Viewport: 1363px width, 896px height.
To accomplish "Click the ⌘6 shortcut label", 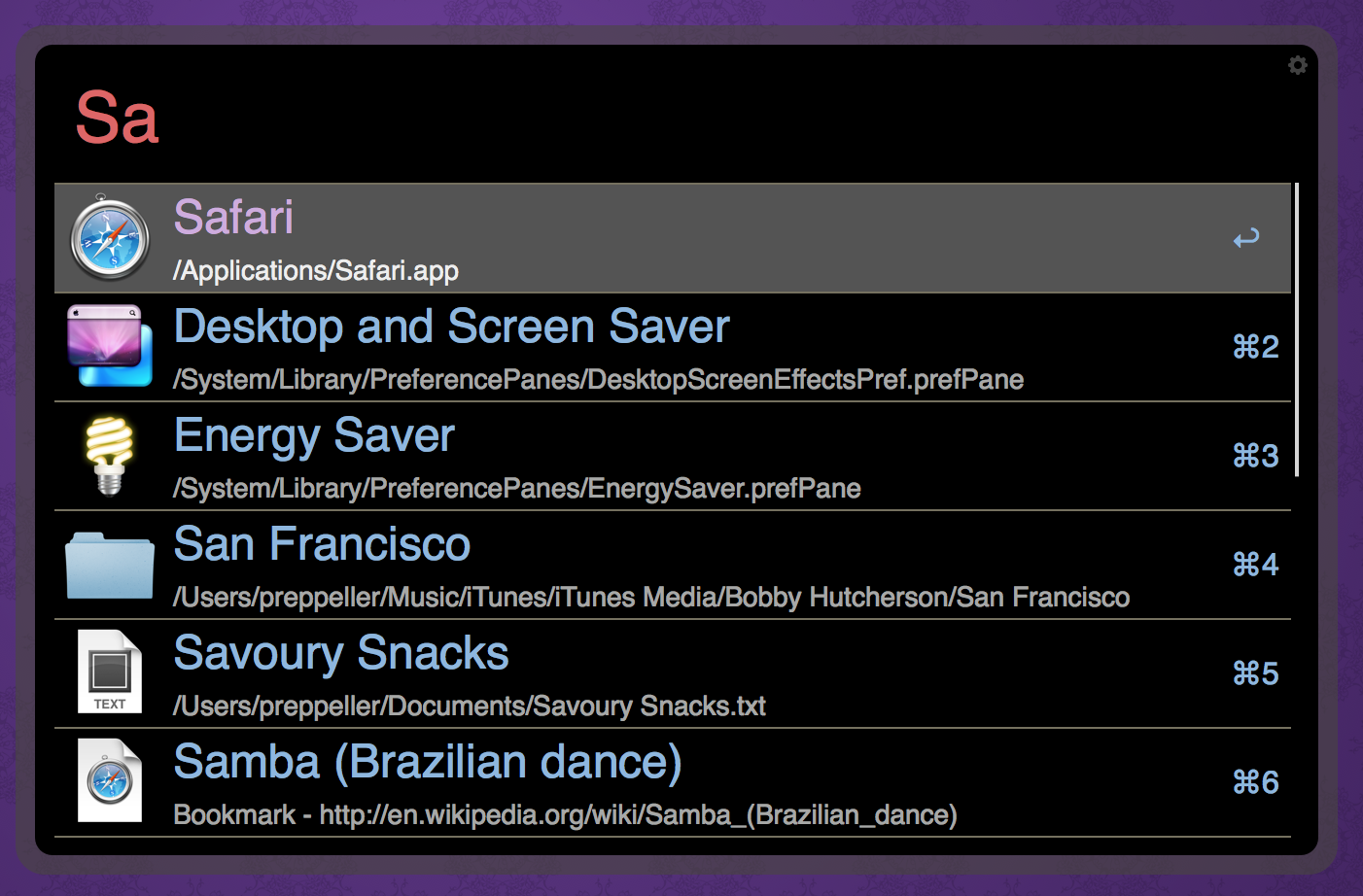I will [1255, 782].
